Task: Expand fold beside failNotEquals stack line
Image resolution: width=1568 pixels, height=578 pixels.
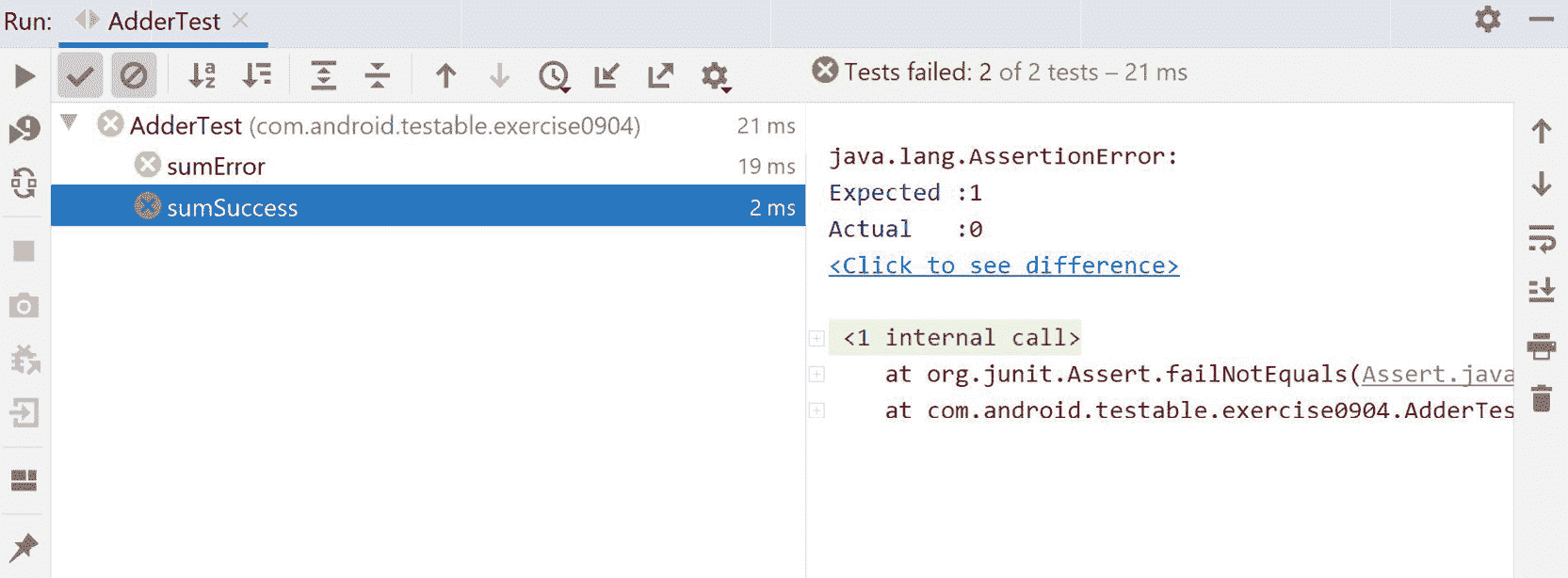Action: pyautogui.click(x=816, y=375)
